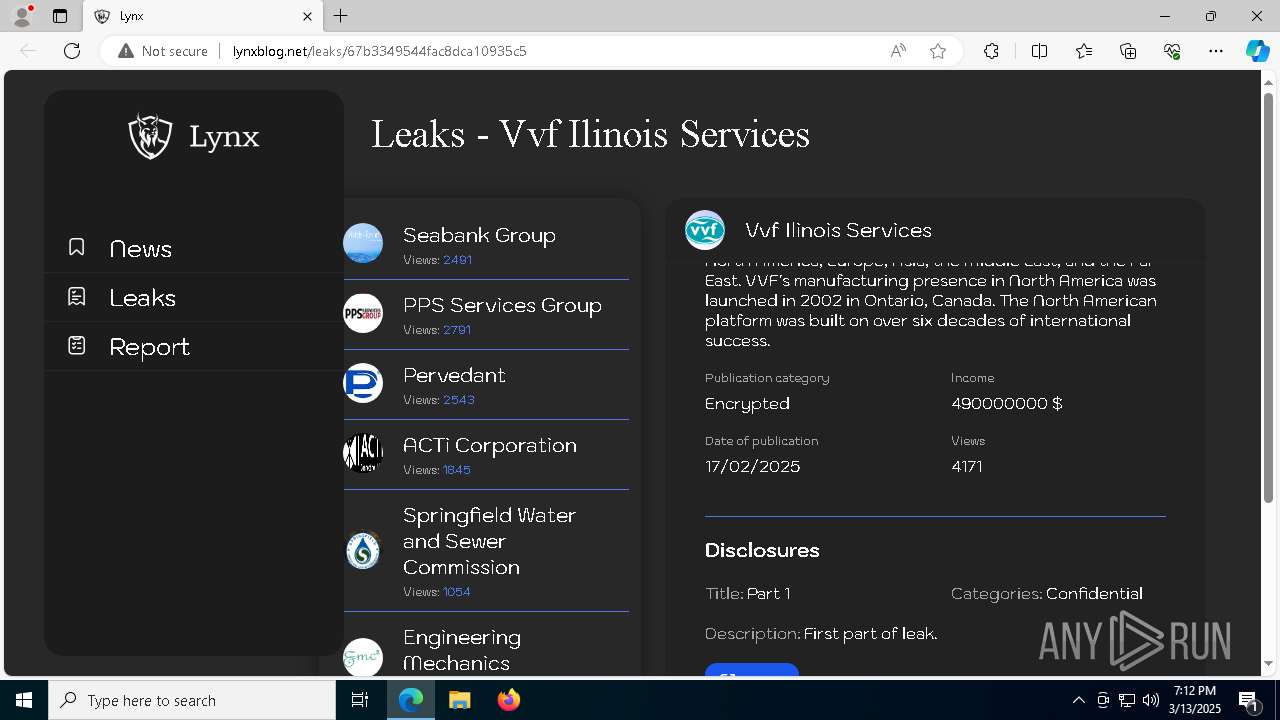
Task: Open the notification center icon
Action: [x=1248, y=700]
